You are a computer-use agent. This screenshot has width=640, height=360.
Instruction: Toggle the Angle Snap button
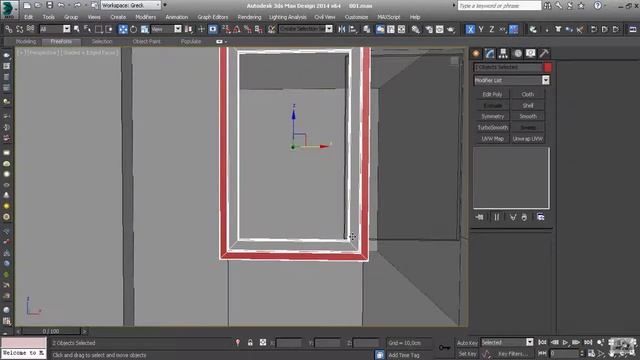pos(237,29)
